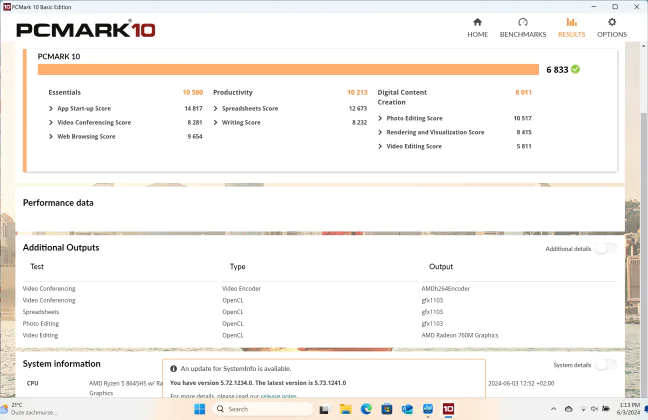Viewport: 648px width, 420px height.
Task: Click the Output column header
Action: click(x=441, y=267)
